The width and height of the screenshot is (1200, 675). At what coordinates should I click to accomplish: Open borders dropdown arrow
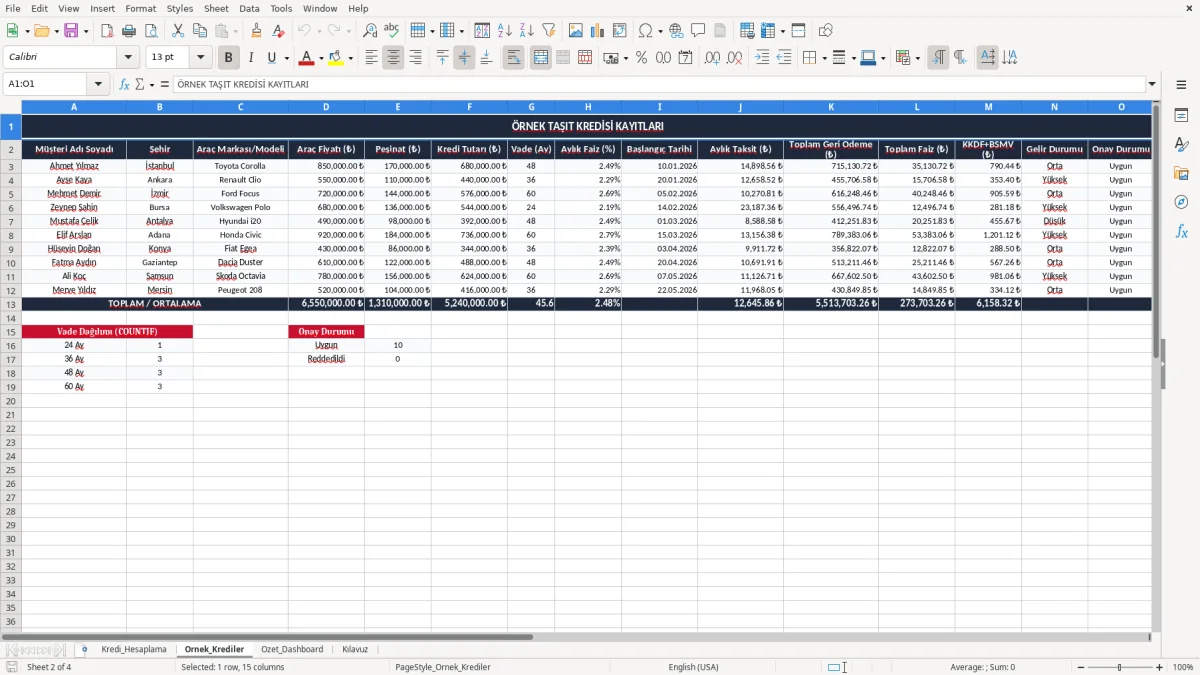(823, 58)
